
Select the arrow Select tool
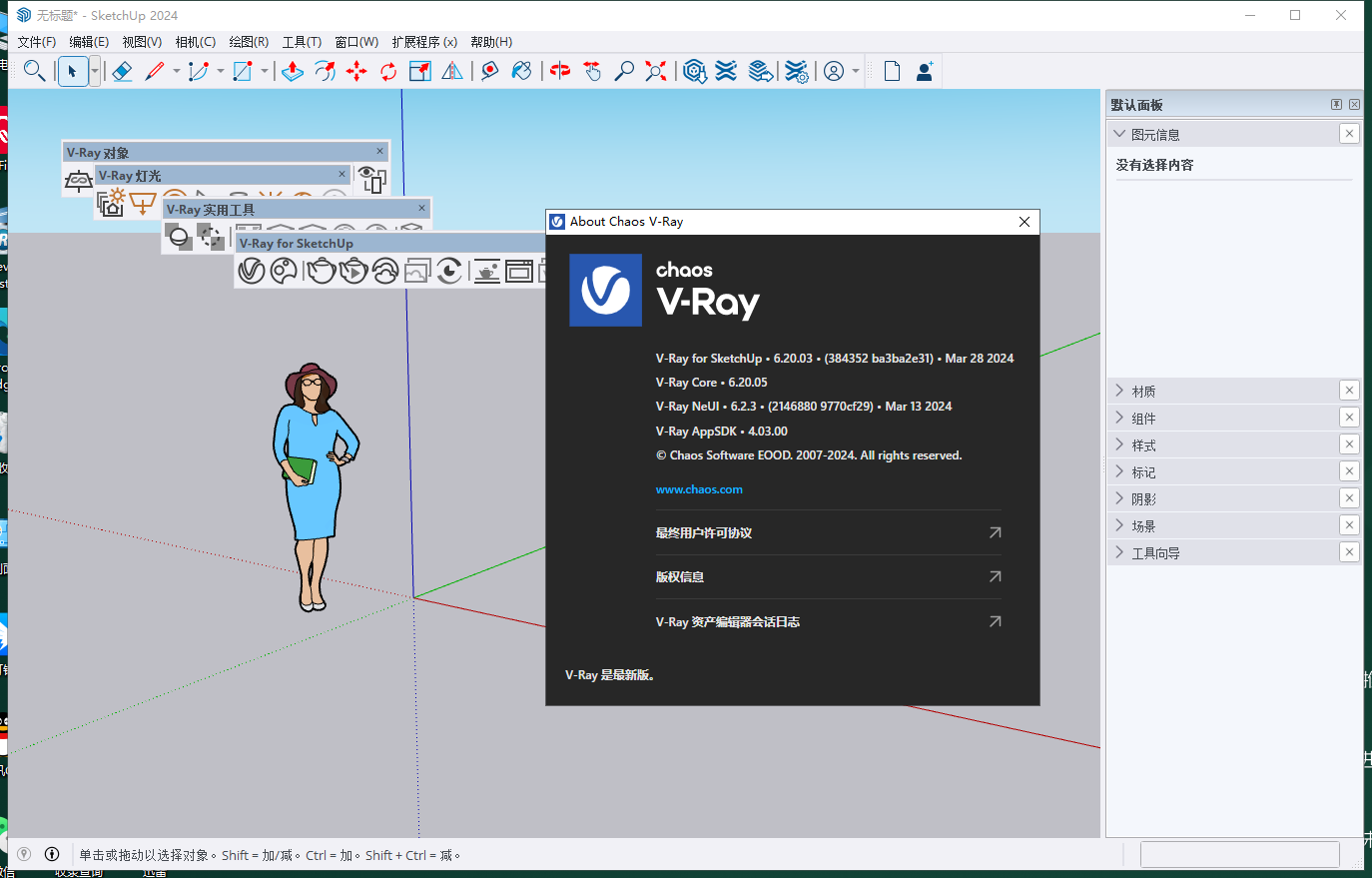pyautogui.click(x=72, y=71)
